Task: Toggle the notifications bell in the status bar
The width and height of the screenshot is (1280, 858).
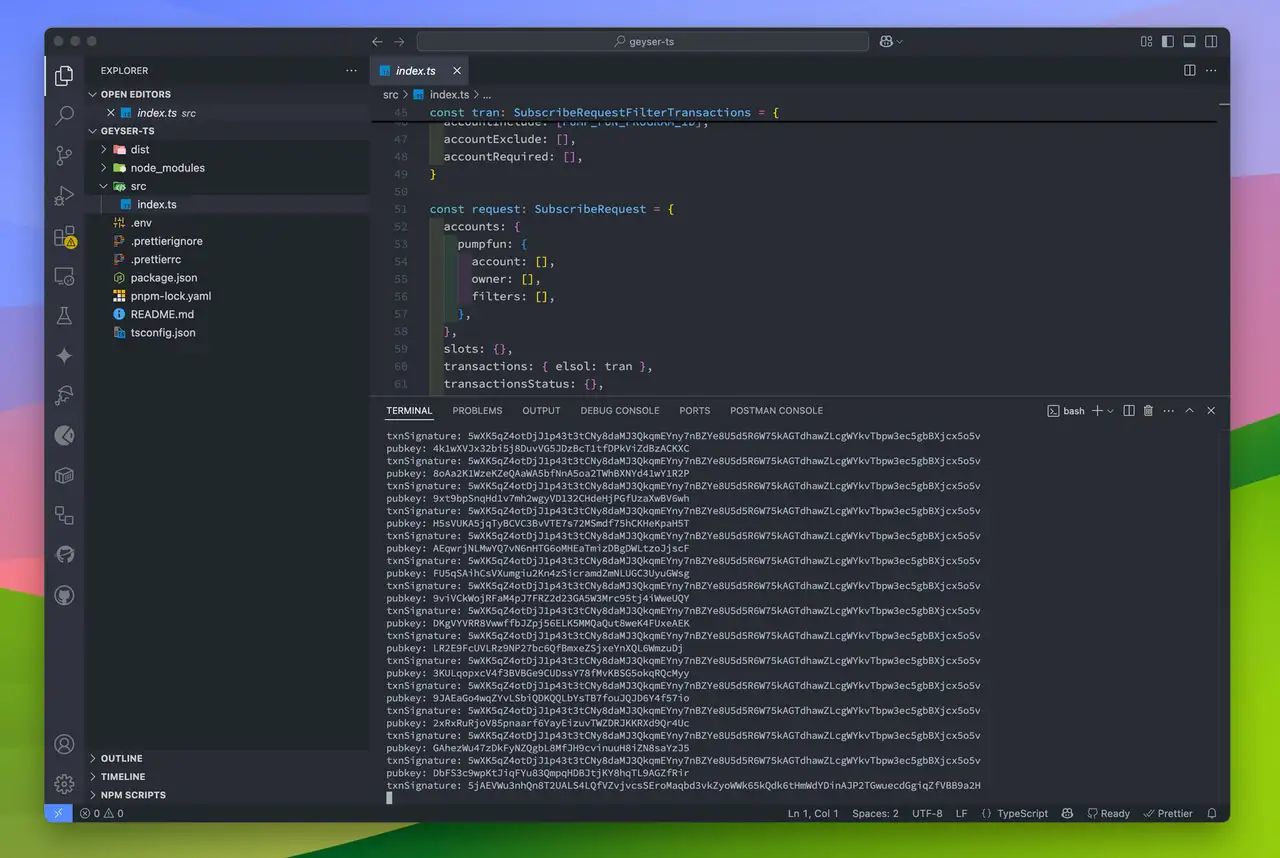Action: click(1210, 813)
